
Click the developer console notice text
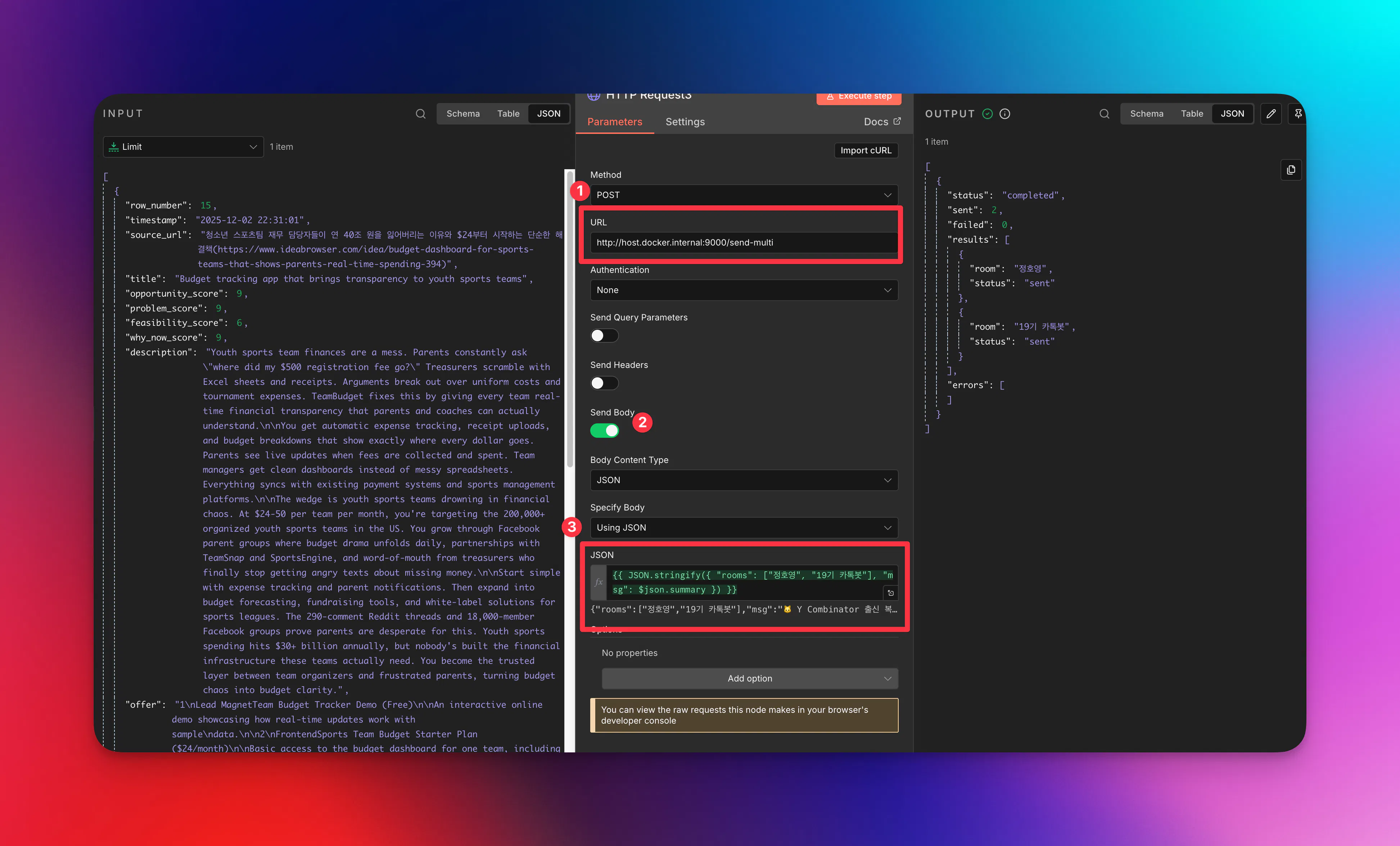tap(734, 715)
